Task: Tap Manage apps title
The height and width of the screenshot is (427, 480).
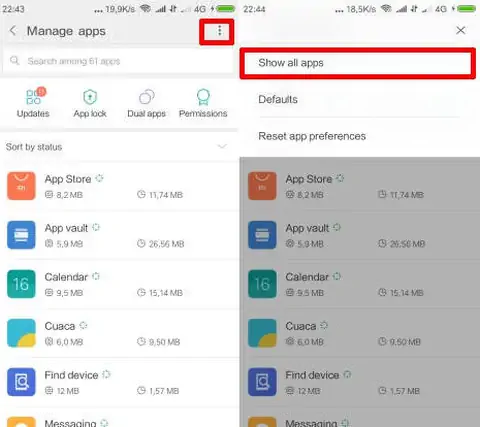Action: pos(66,31)
